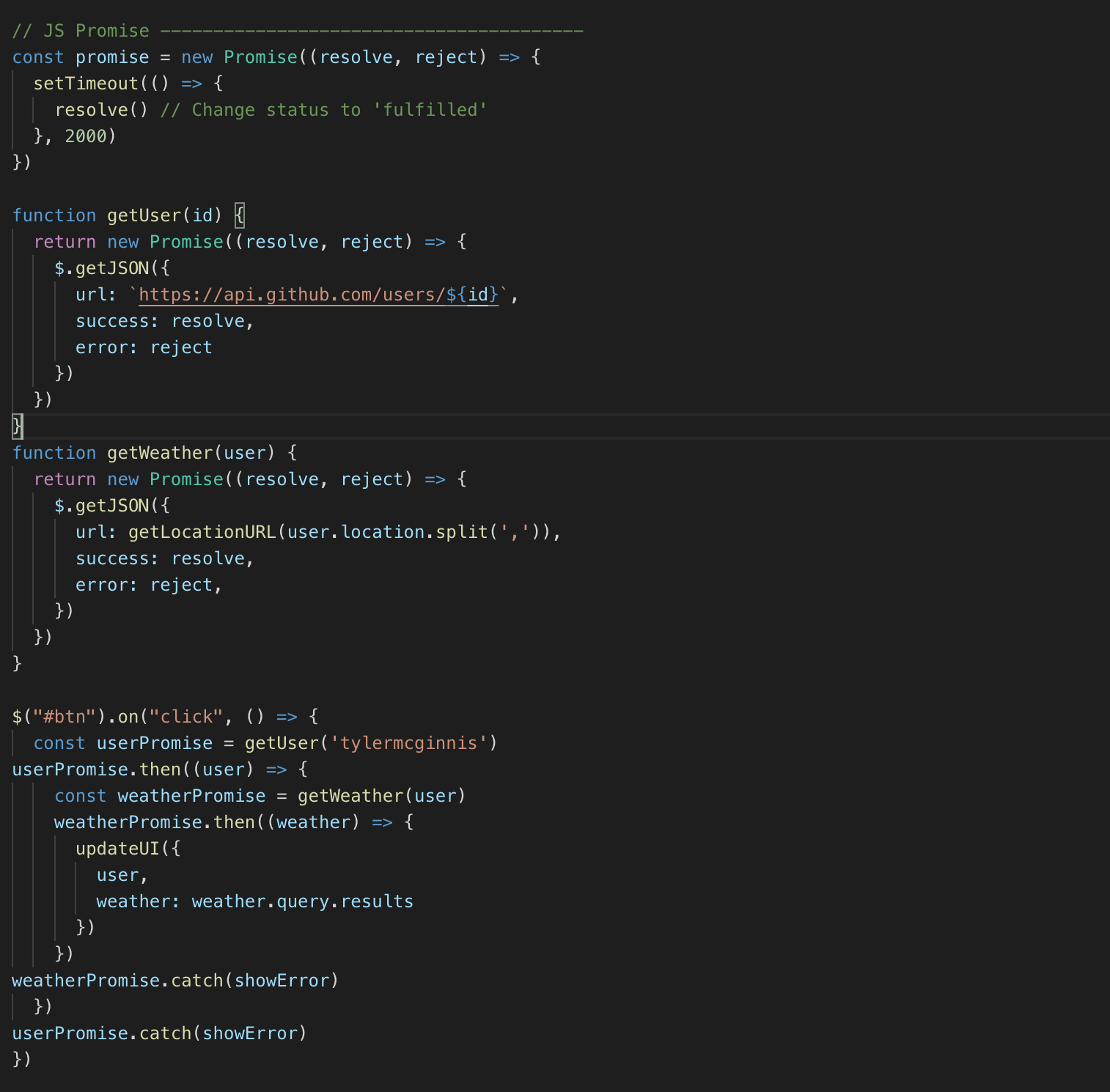The width and height of the screenshot is (1110, 1092).
Task: Click 'user,' property in updateUI object
Action: tap(122, 875)
